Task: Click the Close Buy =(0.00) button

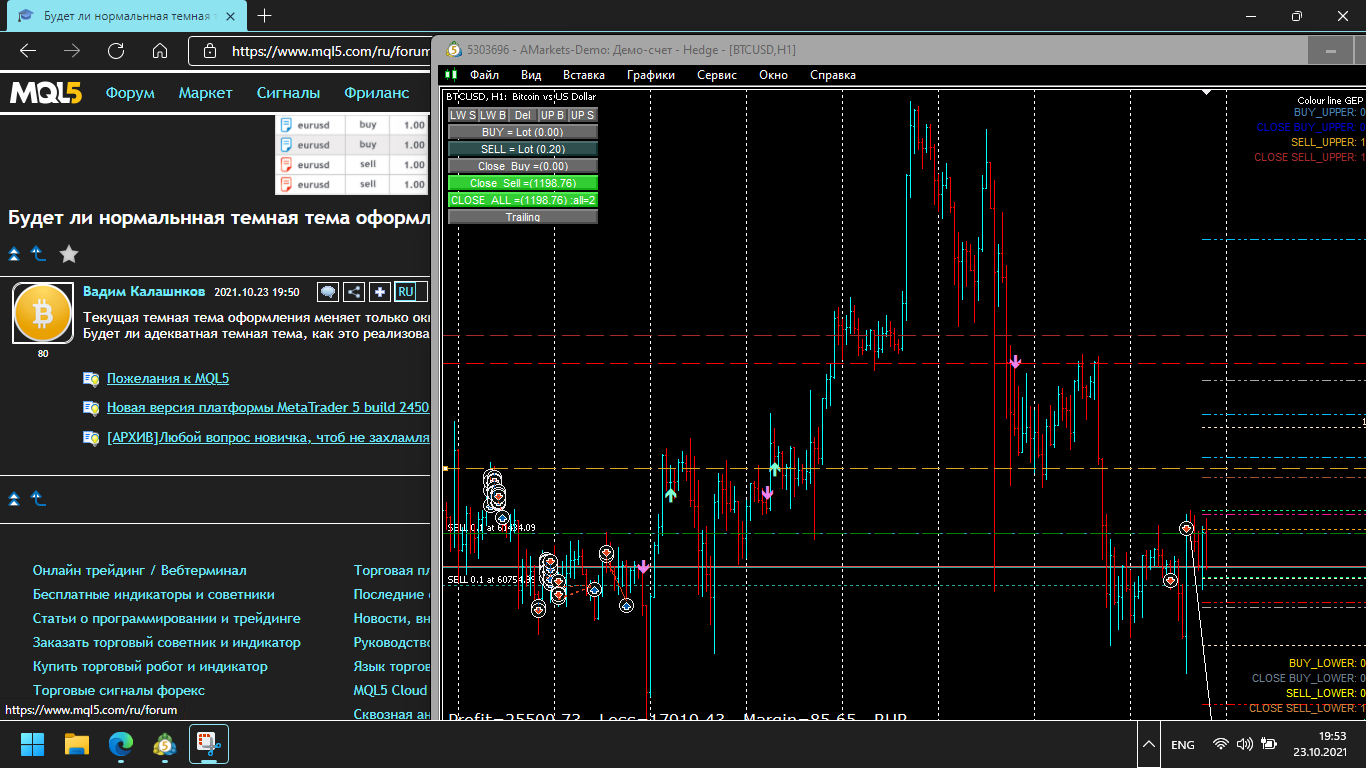Action: coord(523,166)
